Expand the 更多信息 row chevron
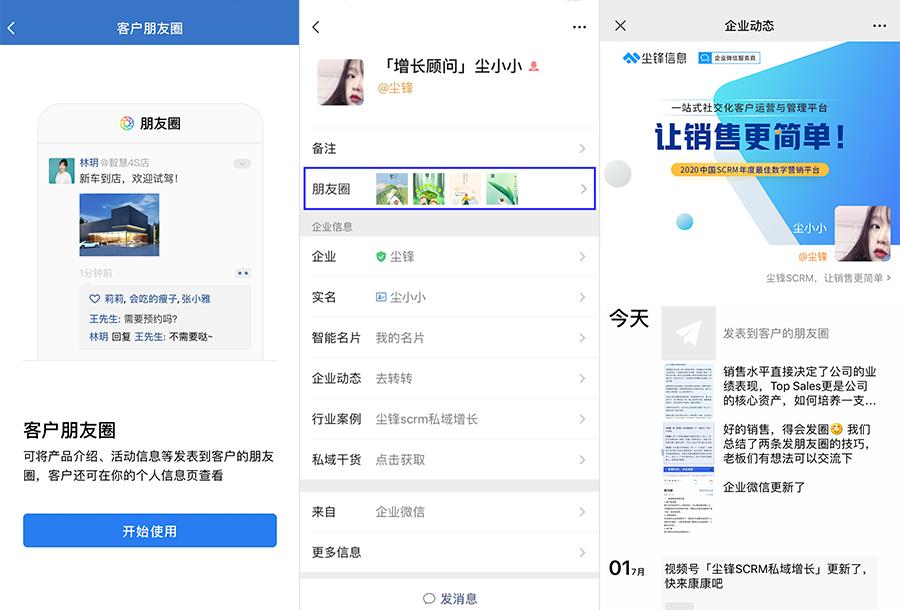 (583, 552)
